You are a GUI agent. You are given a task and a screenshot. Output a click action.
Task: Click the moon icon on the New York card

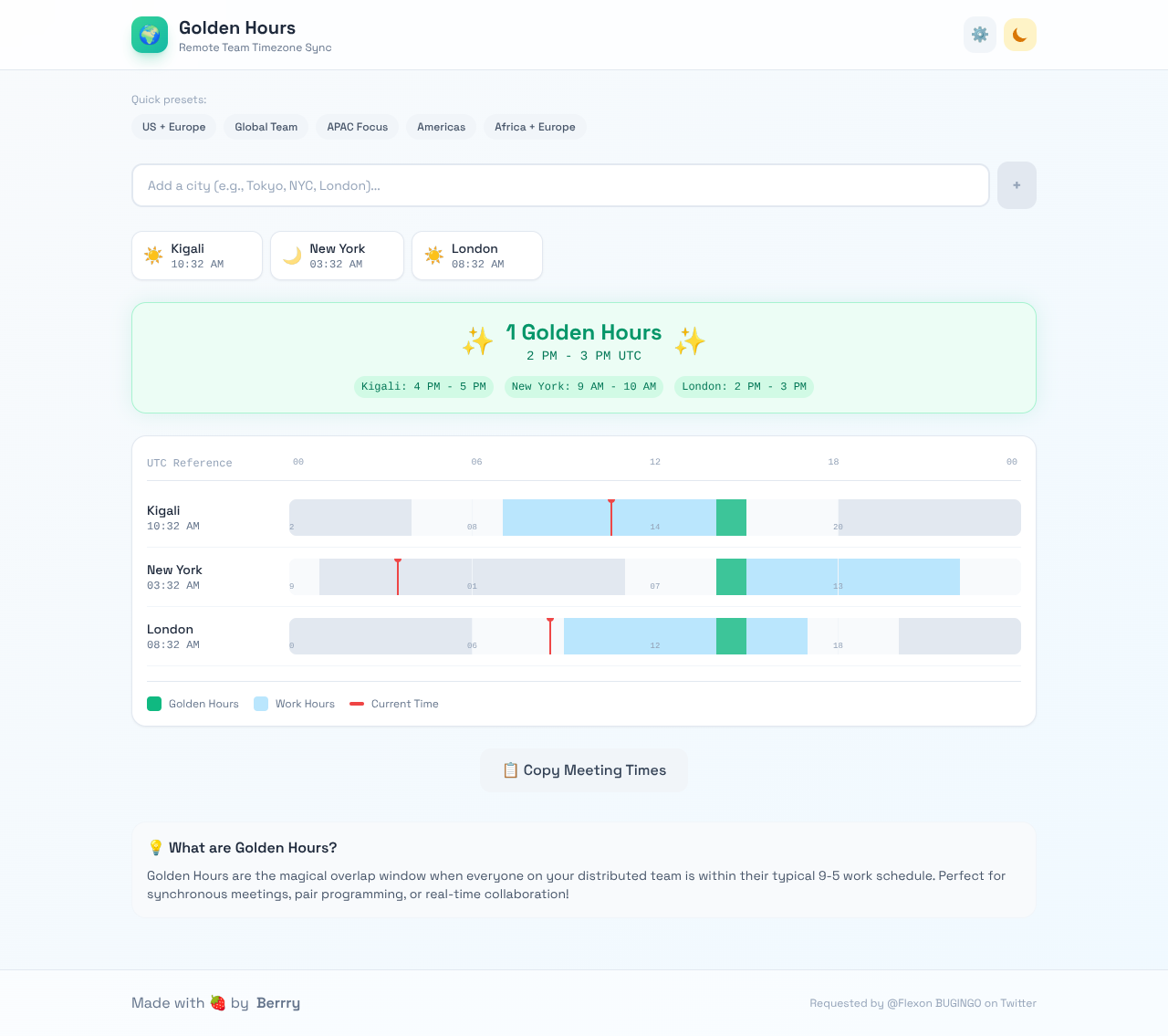click(291, 256)
